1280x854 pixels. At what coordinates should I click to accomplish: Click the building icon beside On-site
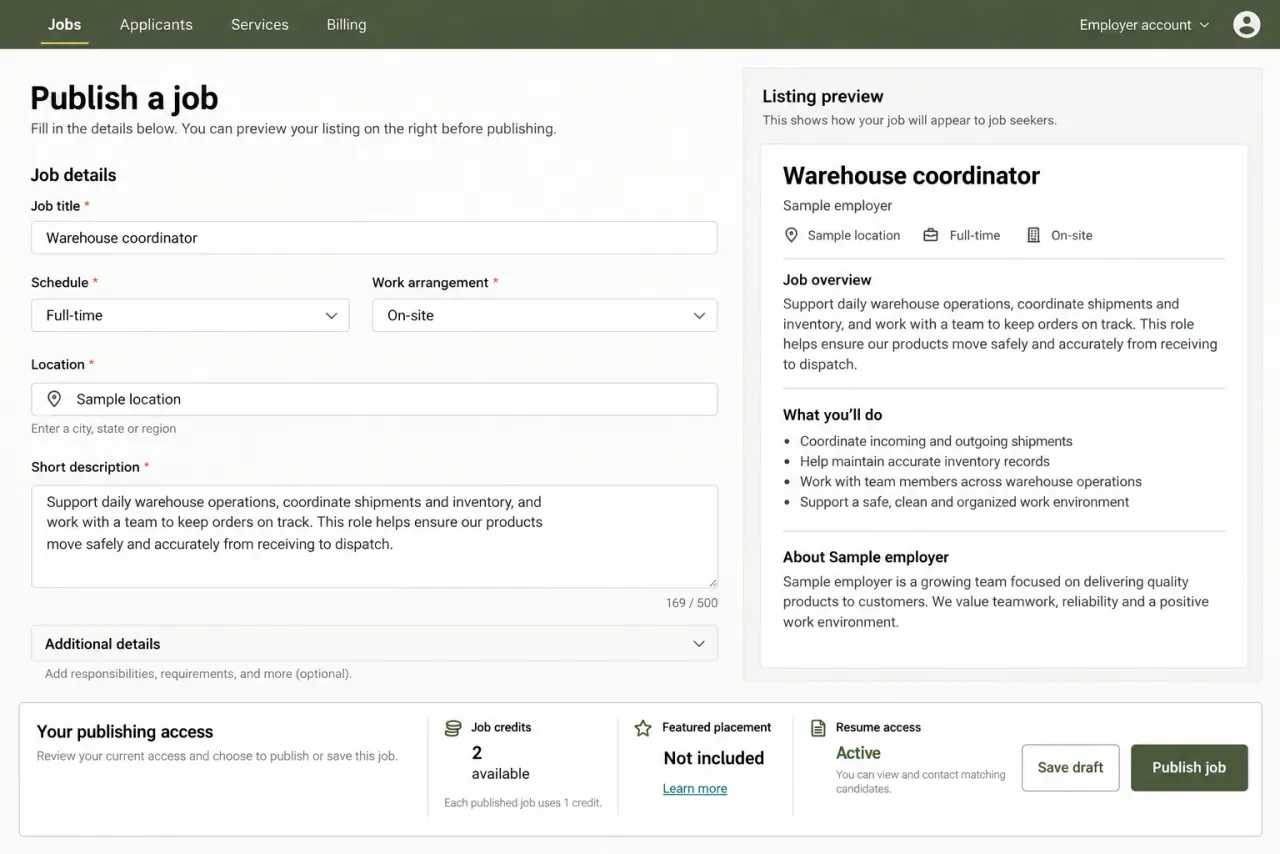1034,235
